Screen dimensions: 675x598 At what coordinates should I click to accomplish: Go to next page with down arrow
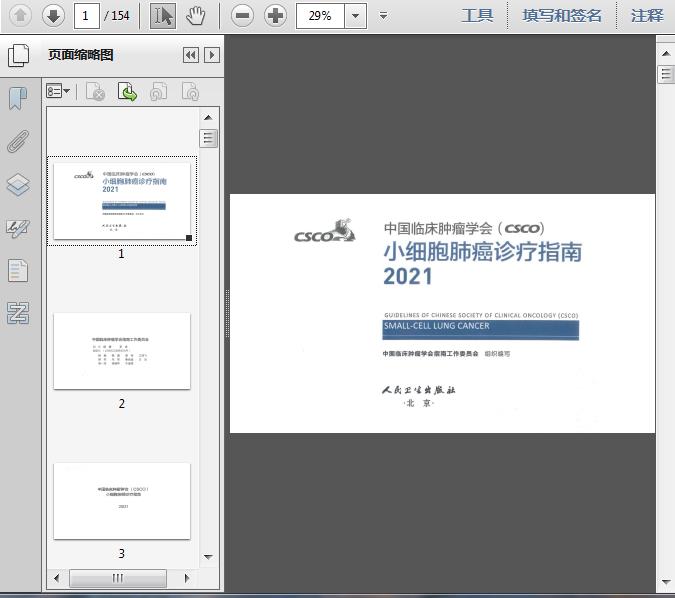click(x=53, y=16)
